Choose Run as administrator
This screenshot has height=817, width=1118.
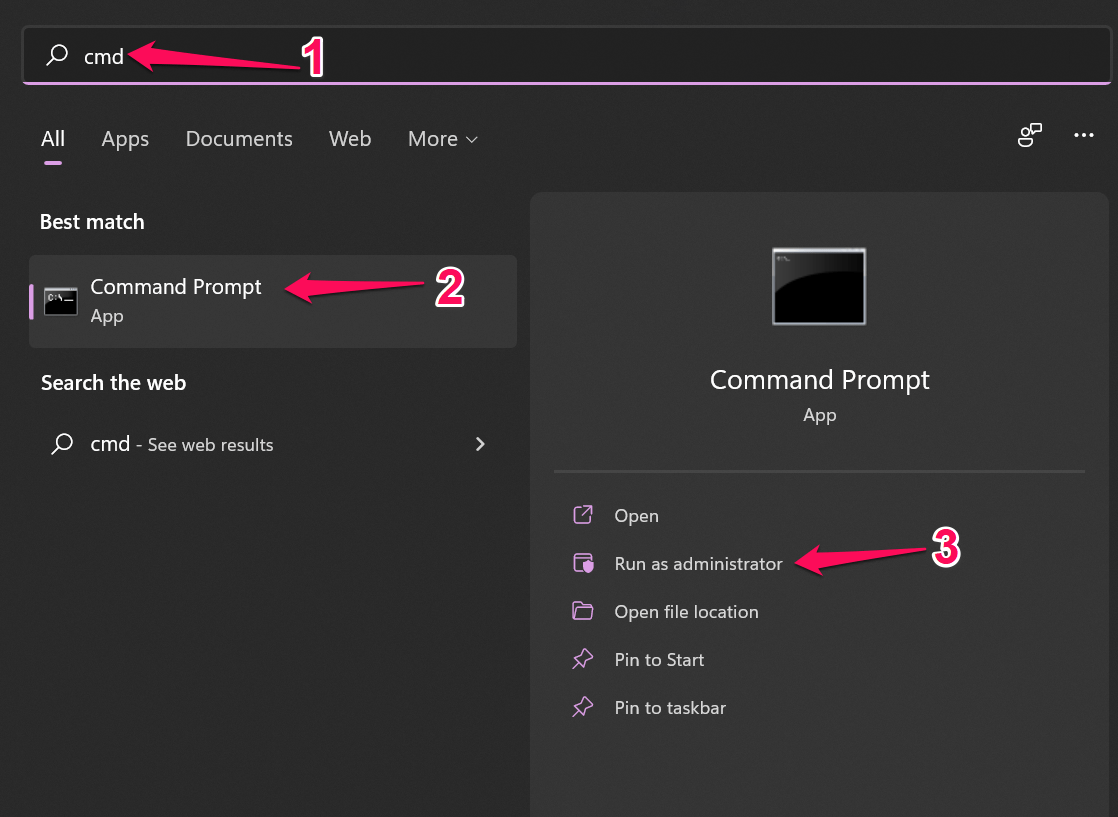698,564
